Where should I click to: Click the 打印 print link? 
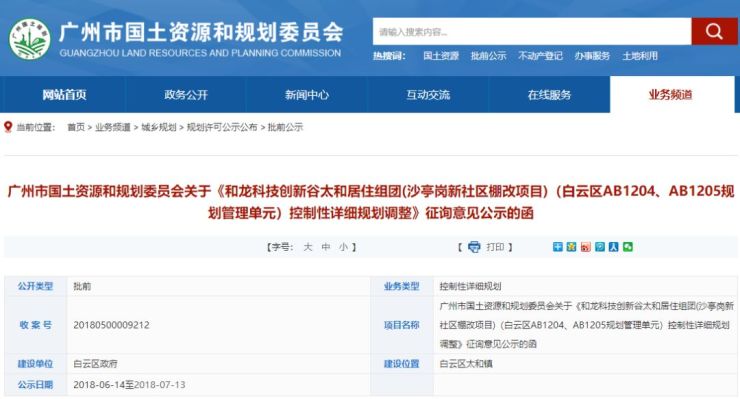pos(495,247)
